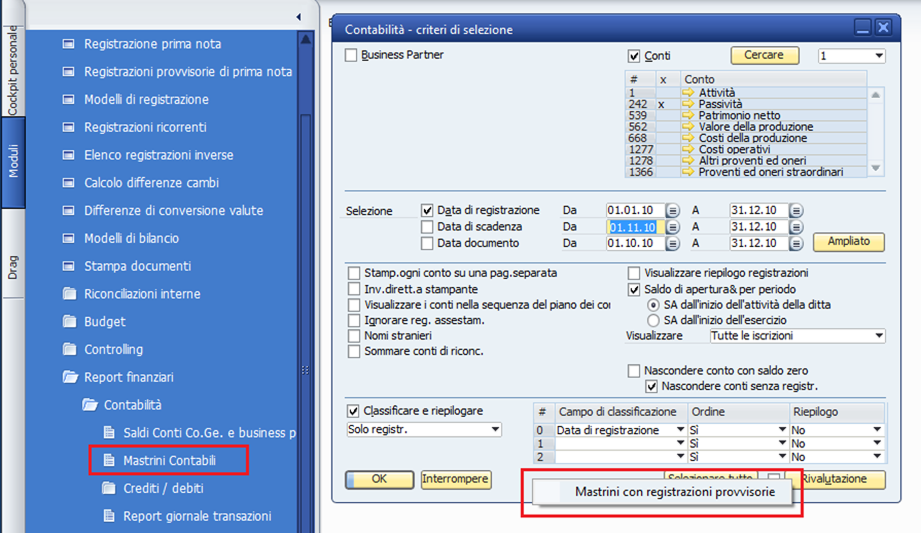Click the Budget folder icon
Image resolution: width=921 pixels, height=533 pixels.
[69, 321]
